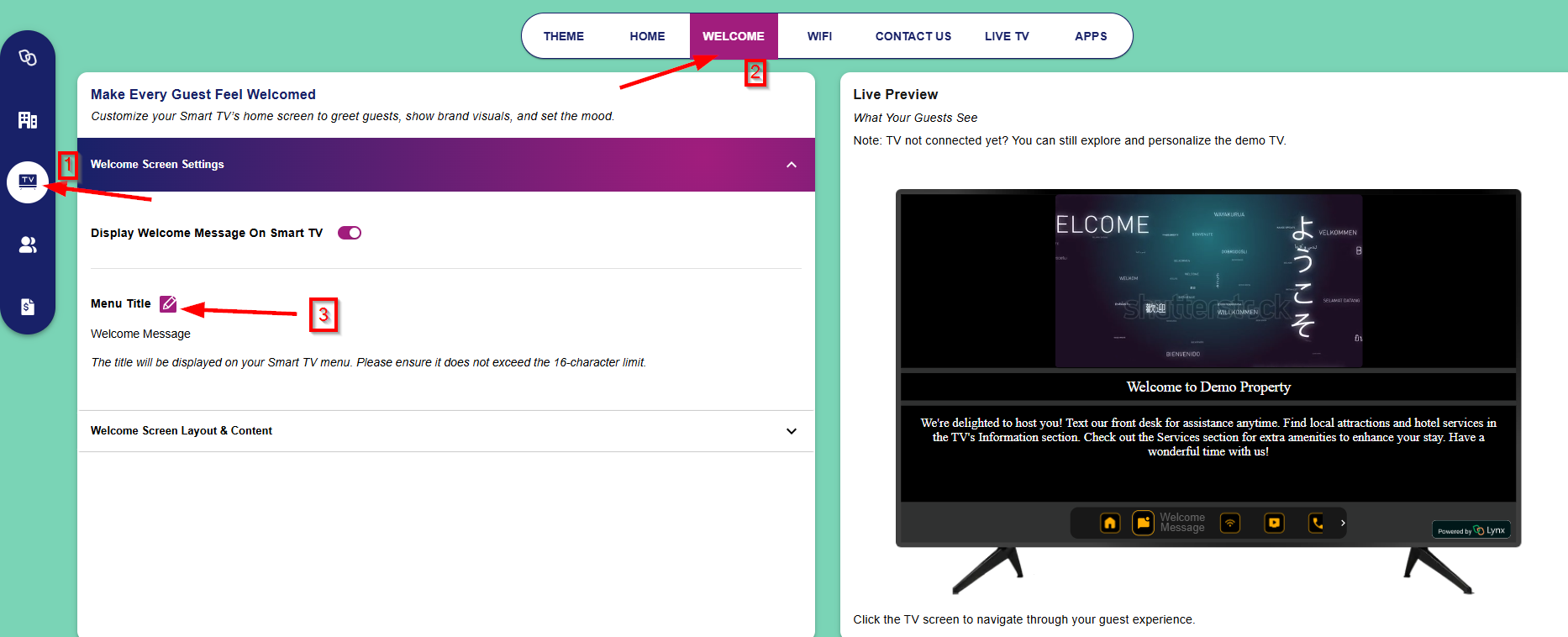
Task: Open the users group icon in sidebar
Action: click(28, 245)
